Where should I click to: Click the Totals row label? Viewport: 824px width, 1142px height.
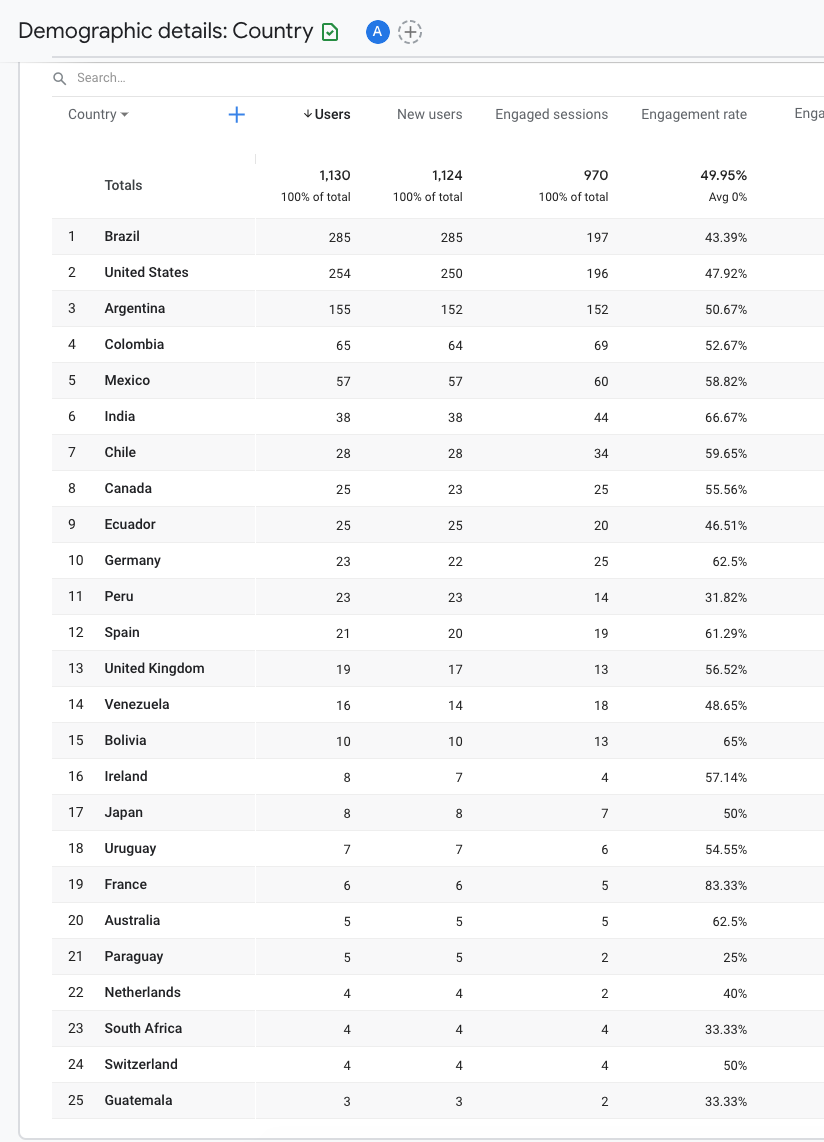click(123, 186)
